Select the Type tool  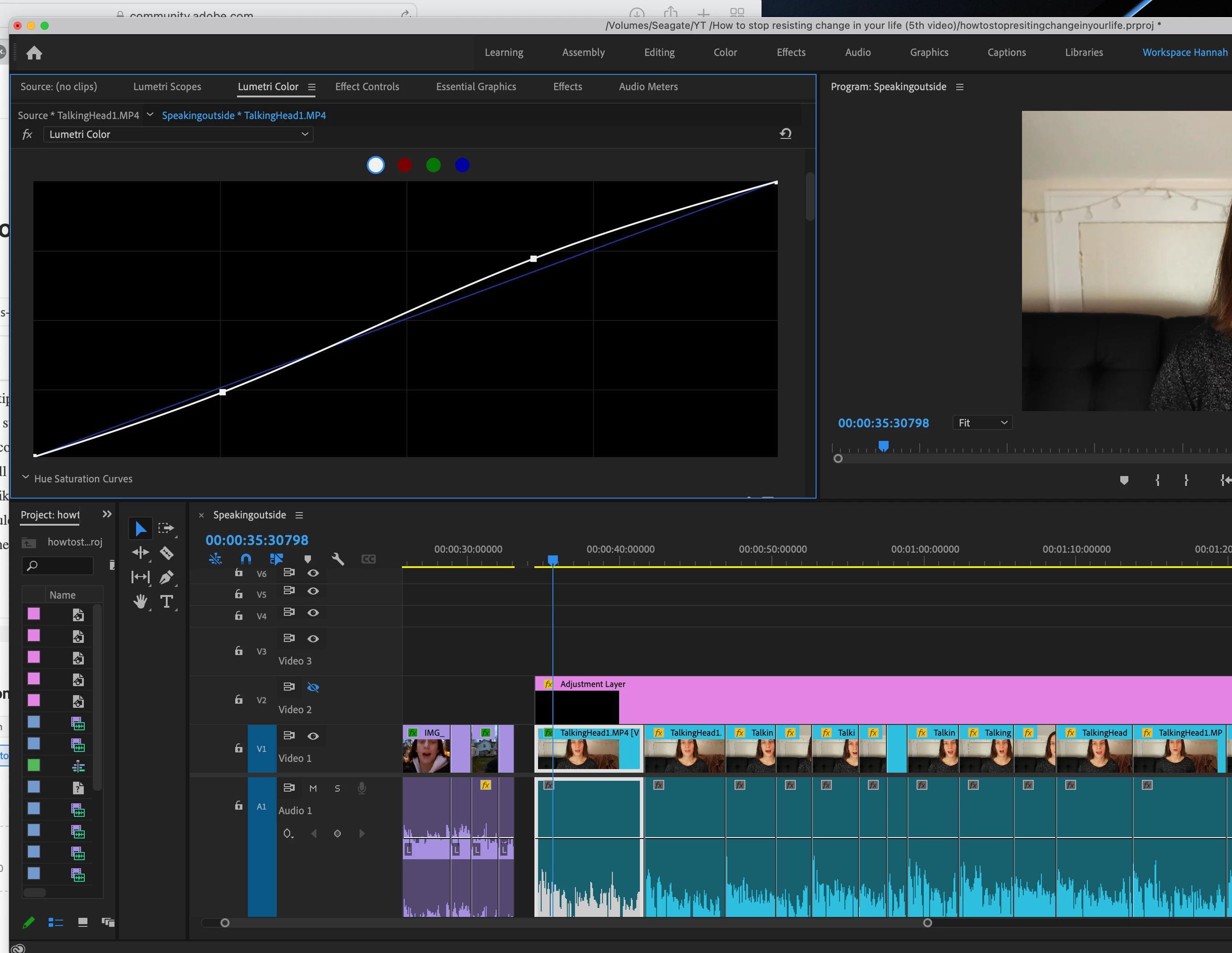[x=166, y=601]
